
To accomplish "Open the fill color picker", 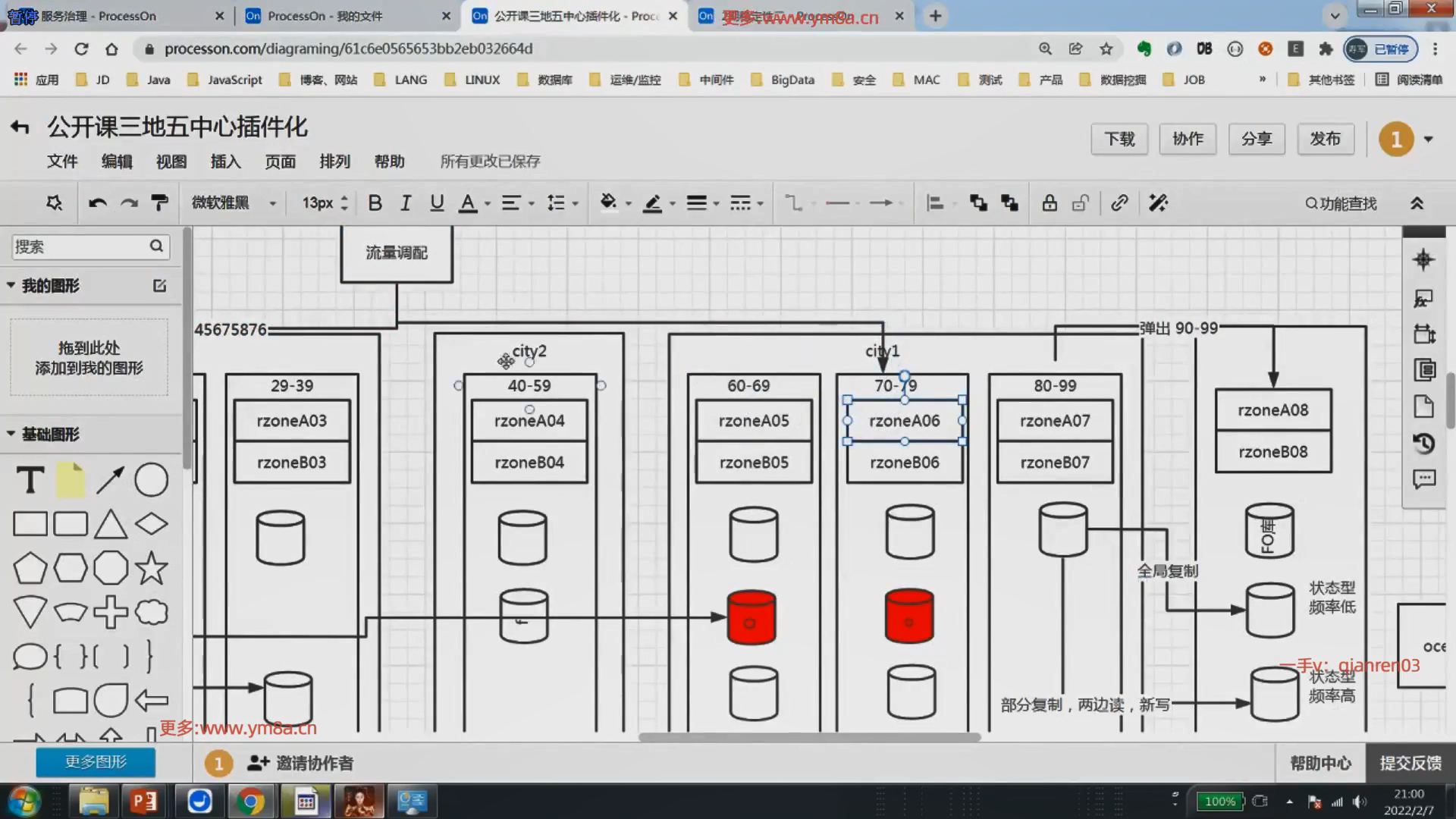I will (609, 203).
